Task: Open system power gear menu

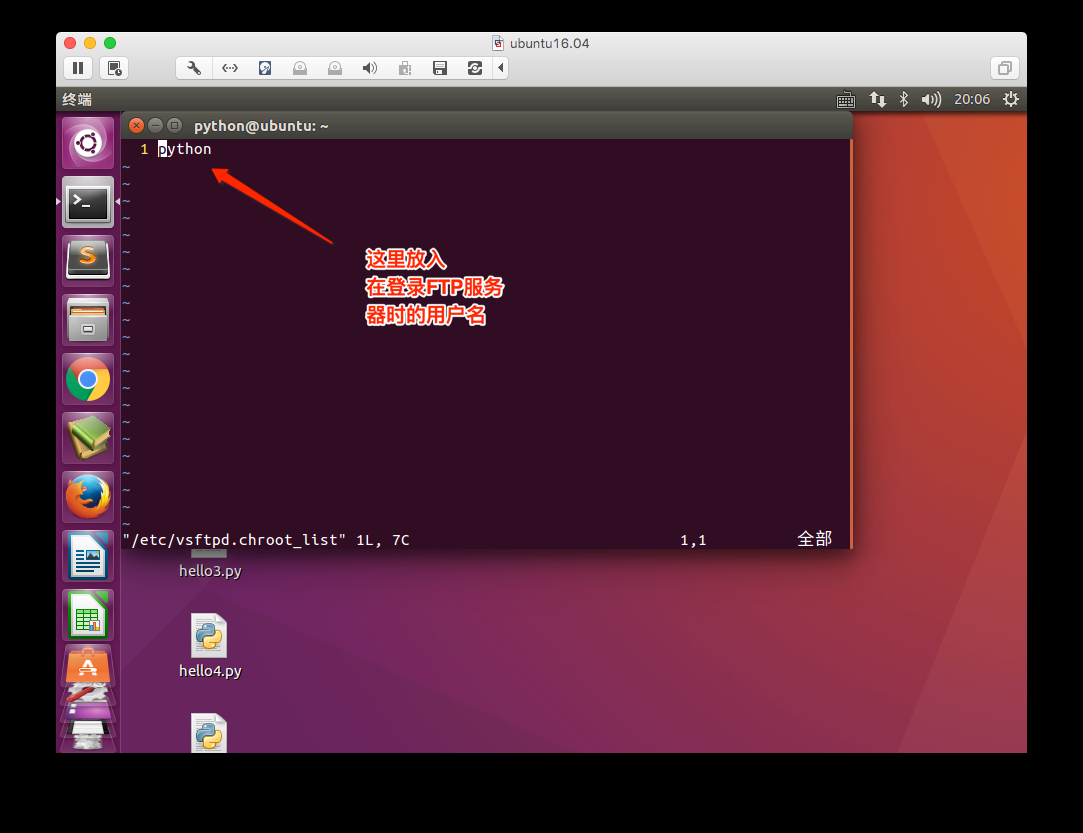Action: coord(1010,99)
